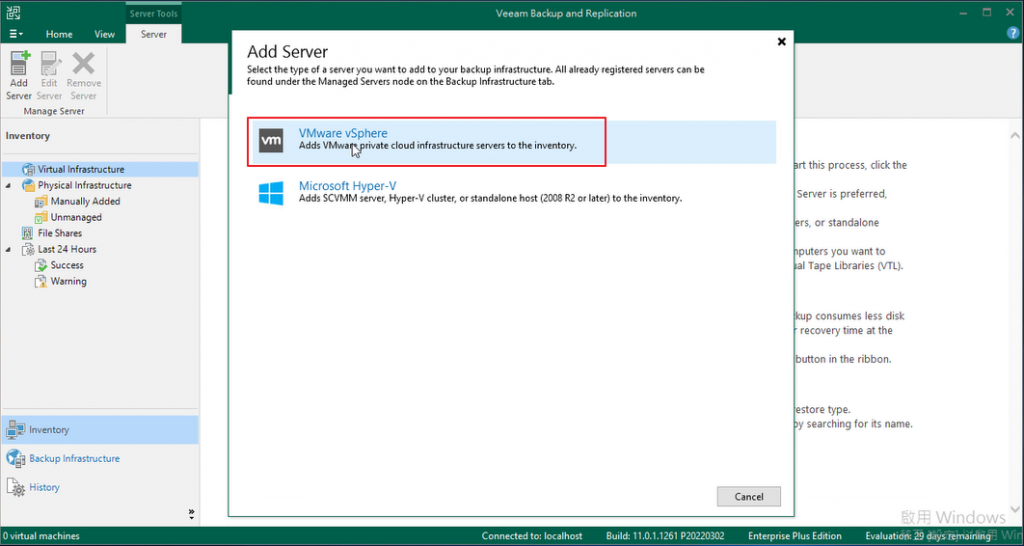
Task: Select the Warning tree item
Action: [68, 281]
